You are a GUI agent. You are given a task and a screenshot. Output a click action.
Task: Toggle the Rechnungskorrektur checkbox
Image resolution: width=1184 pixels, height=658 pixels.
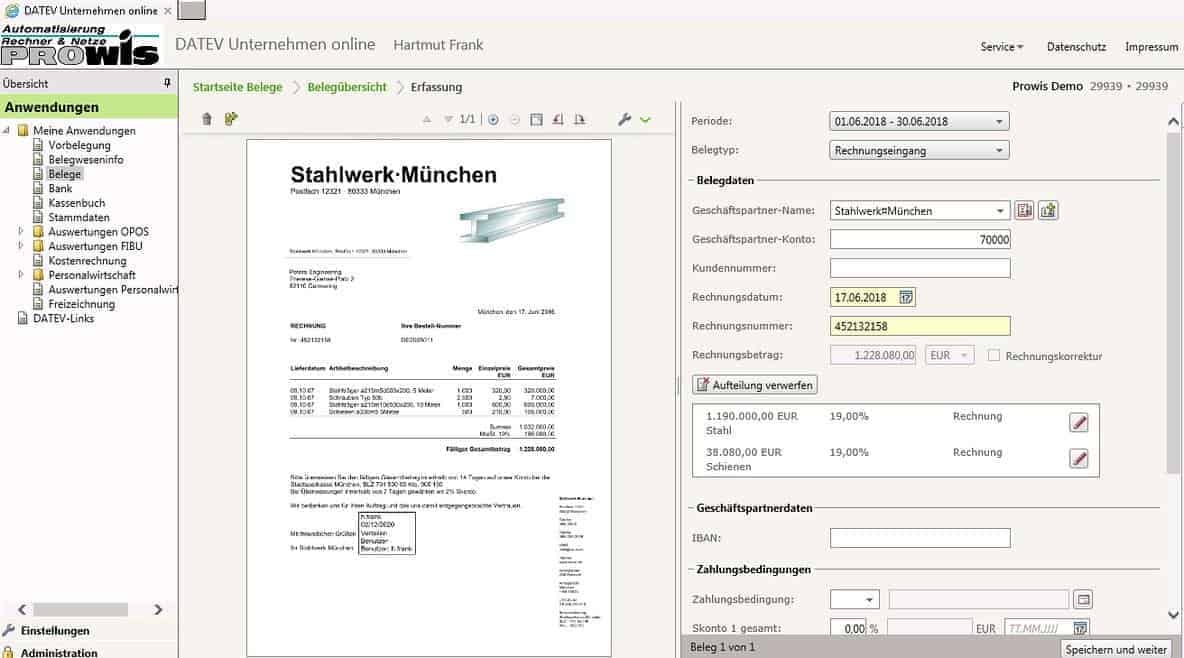(x=994, y=355)
